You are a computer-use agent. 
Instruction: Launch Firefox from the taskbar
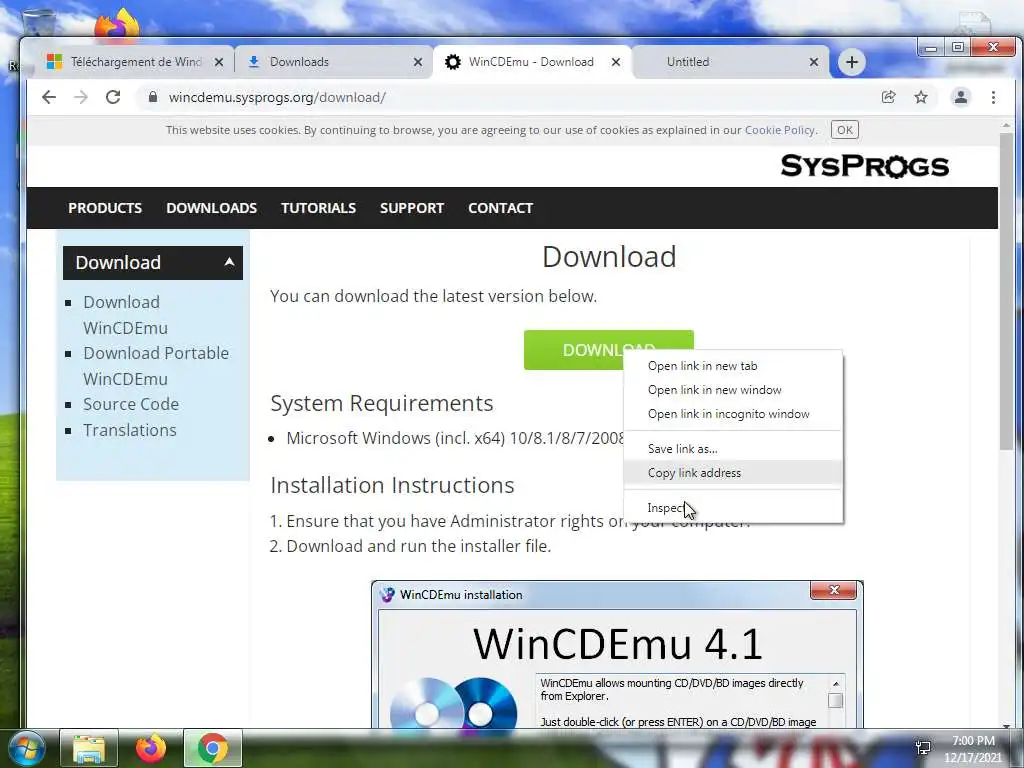point(151,748)
